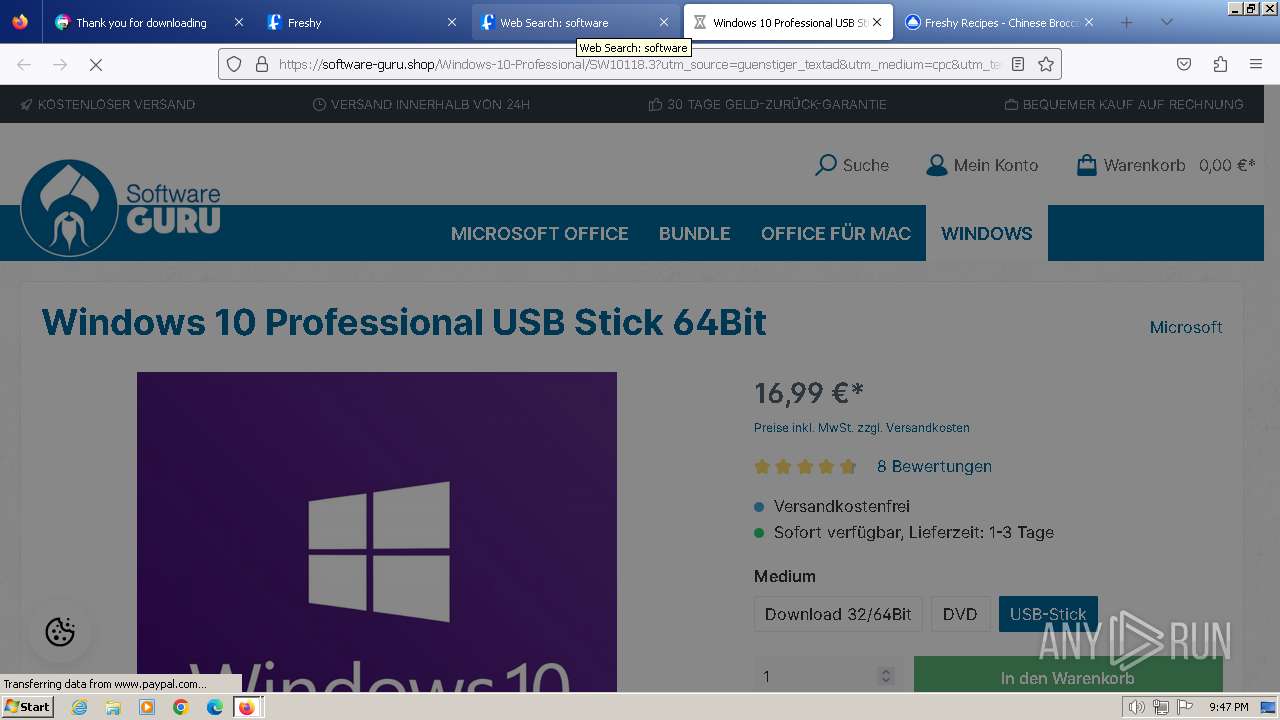This screenshot has width=1280, height=720.
Task: Open the Microsoft manufacturer link
Action: [1186, 327]
